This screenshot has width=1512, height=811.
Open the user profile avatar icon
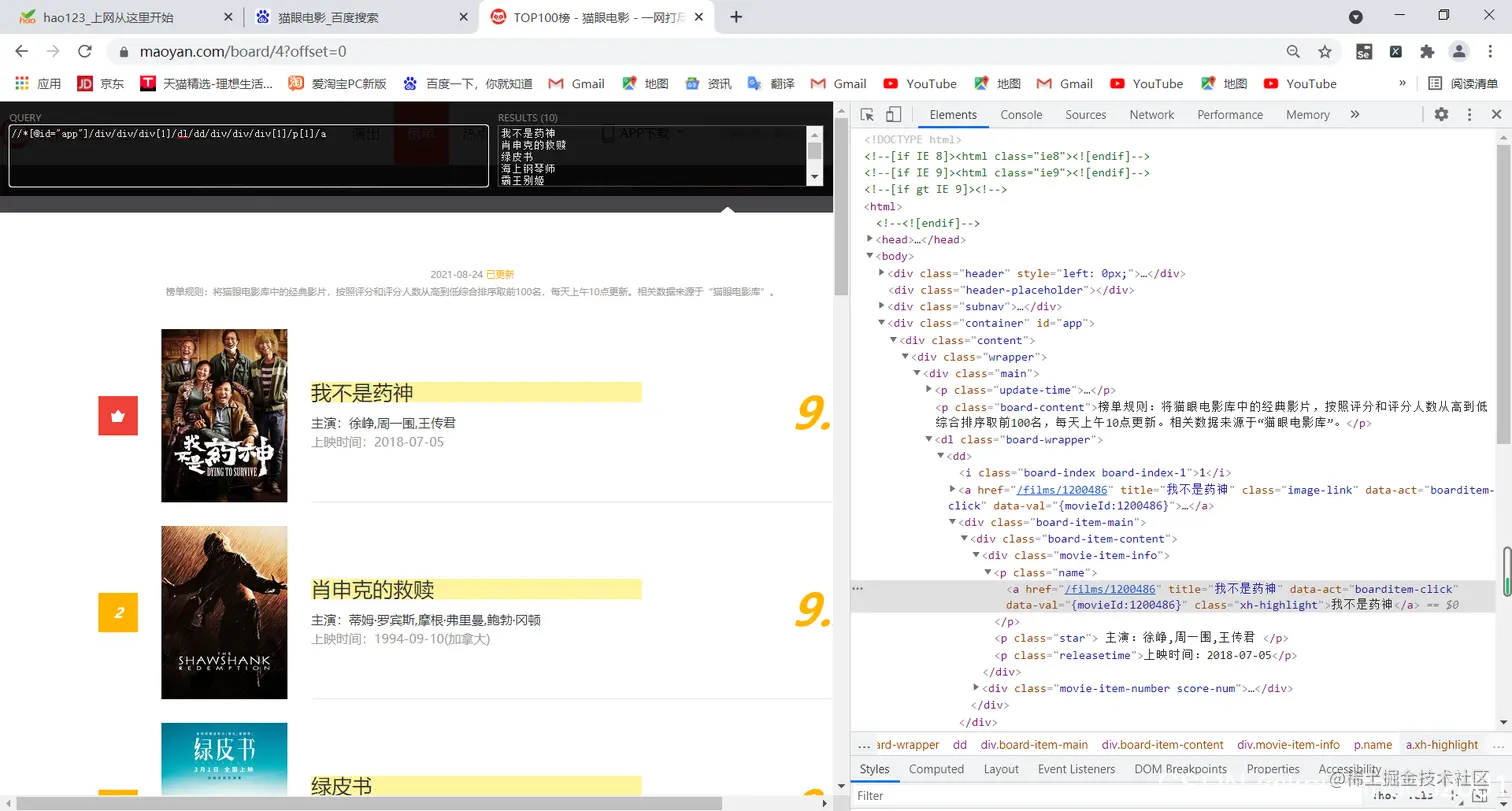pyautogui.click(x=1459, y=51)
